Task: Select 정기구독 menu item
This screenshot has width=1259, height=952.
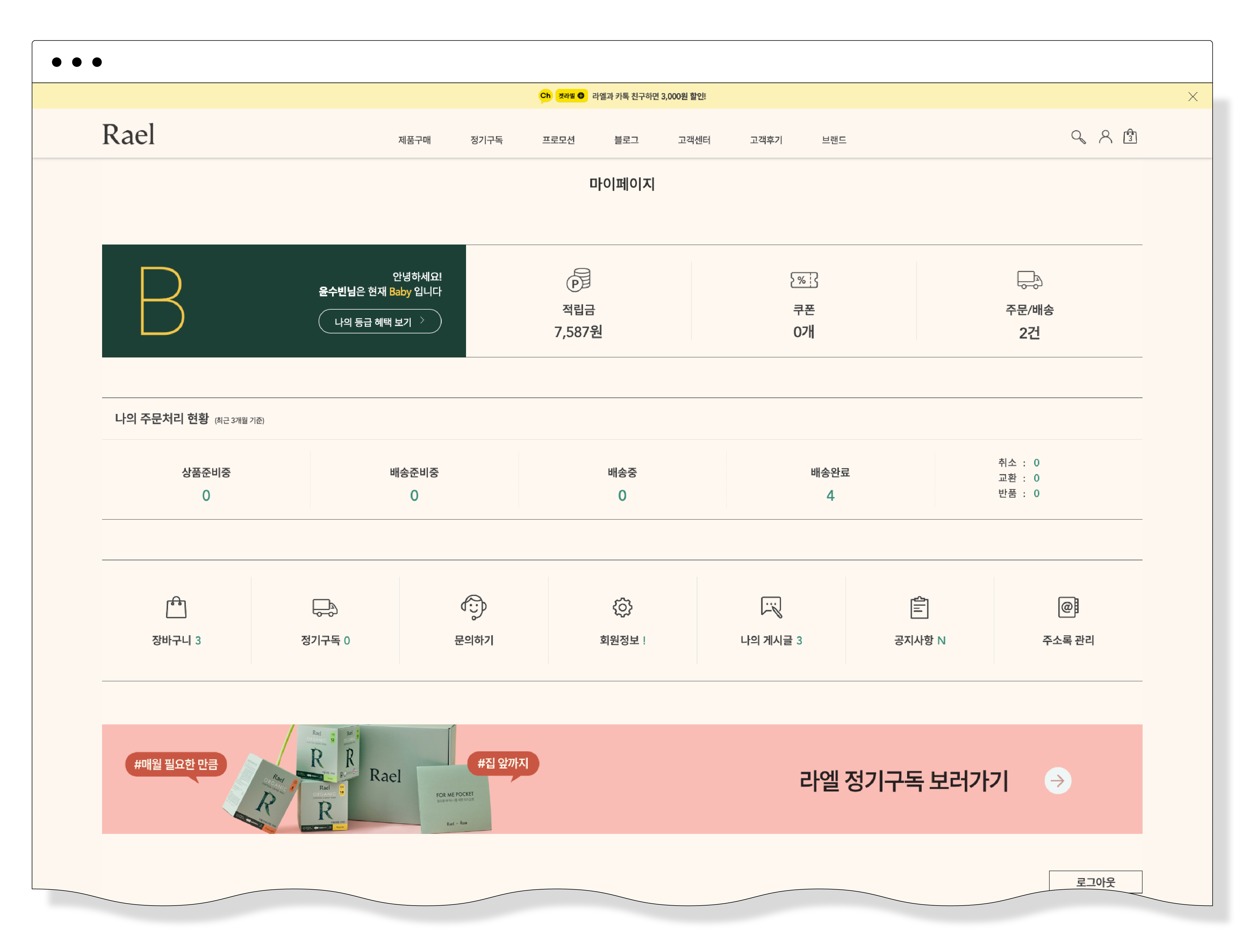Action: tap(486, 140)
